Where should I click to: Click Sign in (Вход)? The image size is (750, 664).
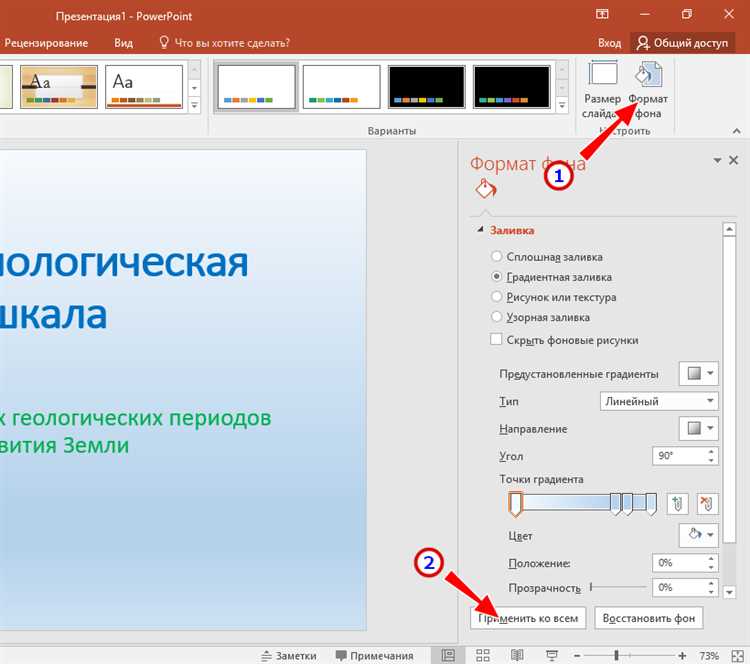point(609,43)
